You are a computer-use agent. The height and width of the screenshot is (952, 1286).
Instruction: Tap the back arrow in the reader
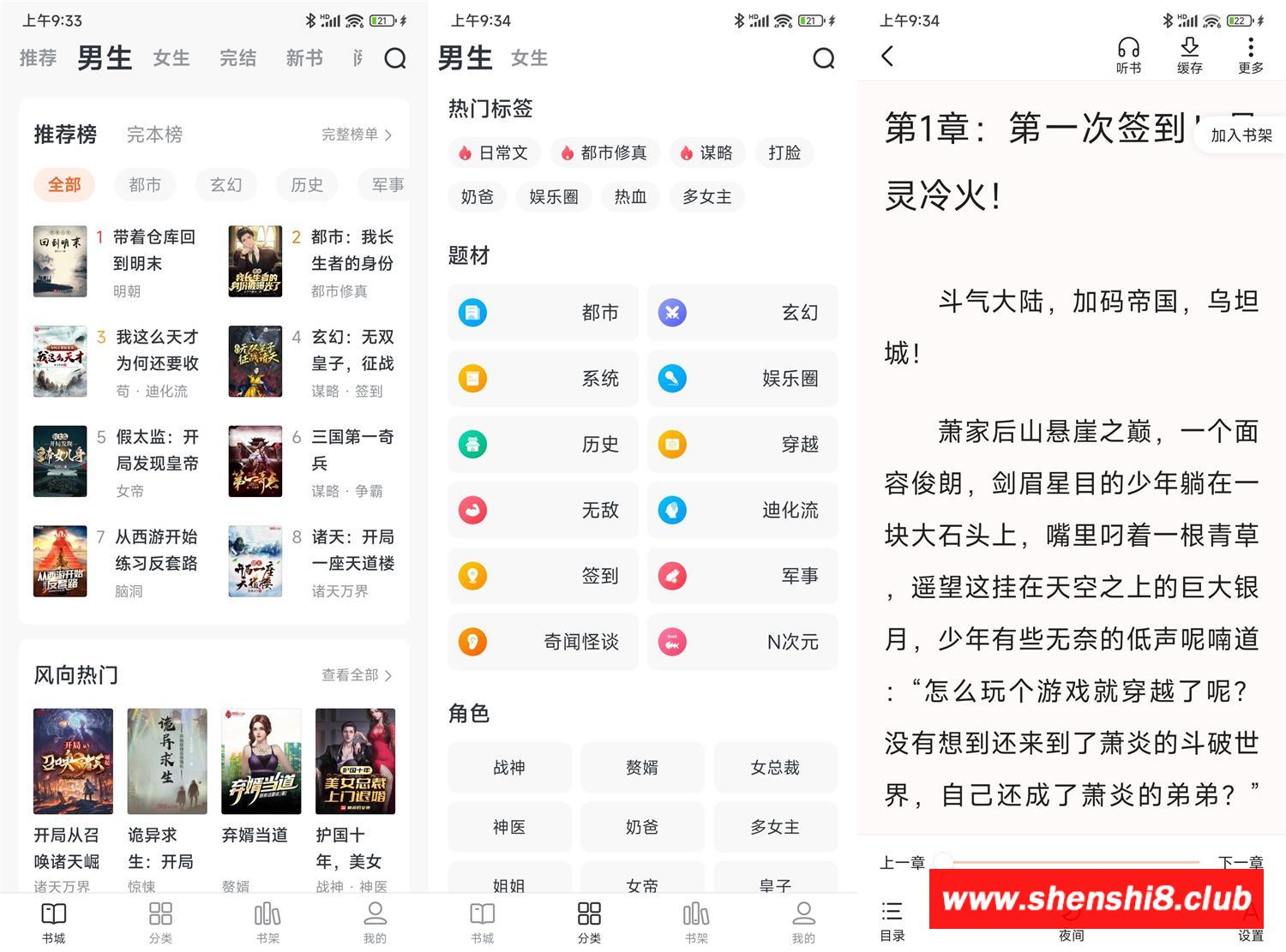pyautogui.click(x=887, y=57)
